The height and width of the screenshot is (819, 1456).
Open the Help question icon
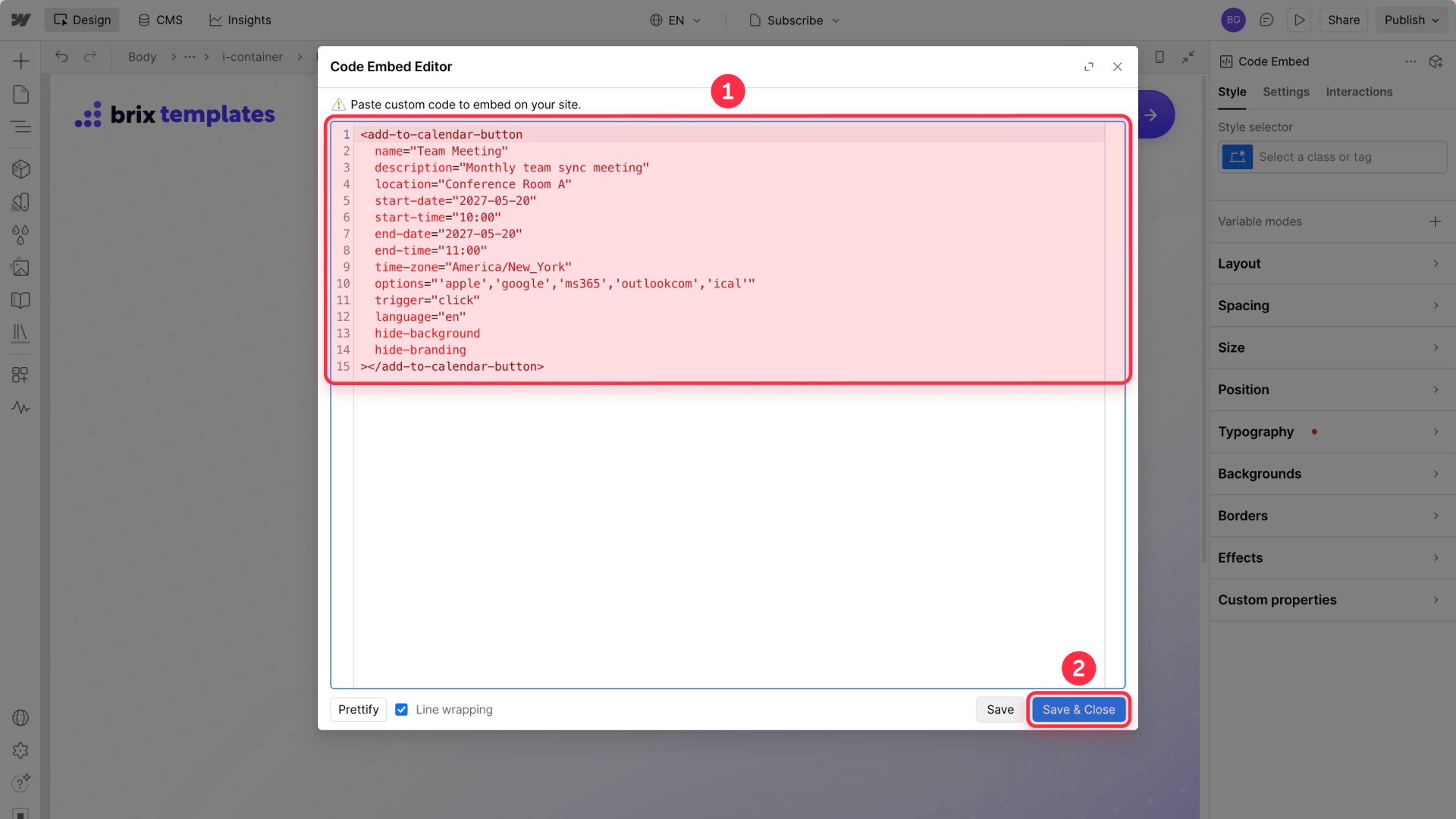[20, 783]
